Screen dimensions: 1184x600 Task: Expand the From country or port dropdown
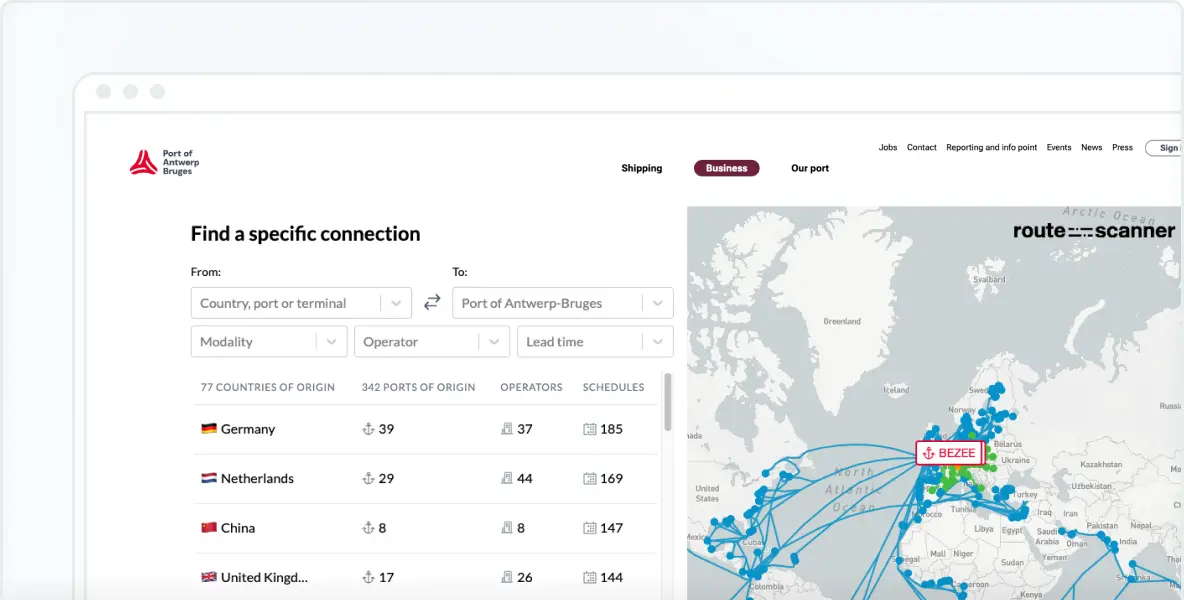pyautogui.click(x=396, y=303)
